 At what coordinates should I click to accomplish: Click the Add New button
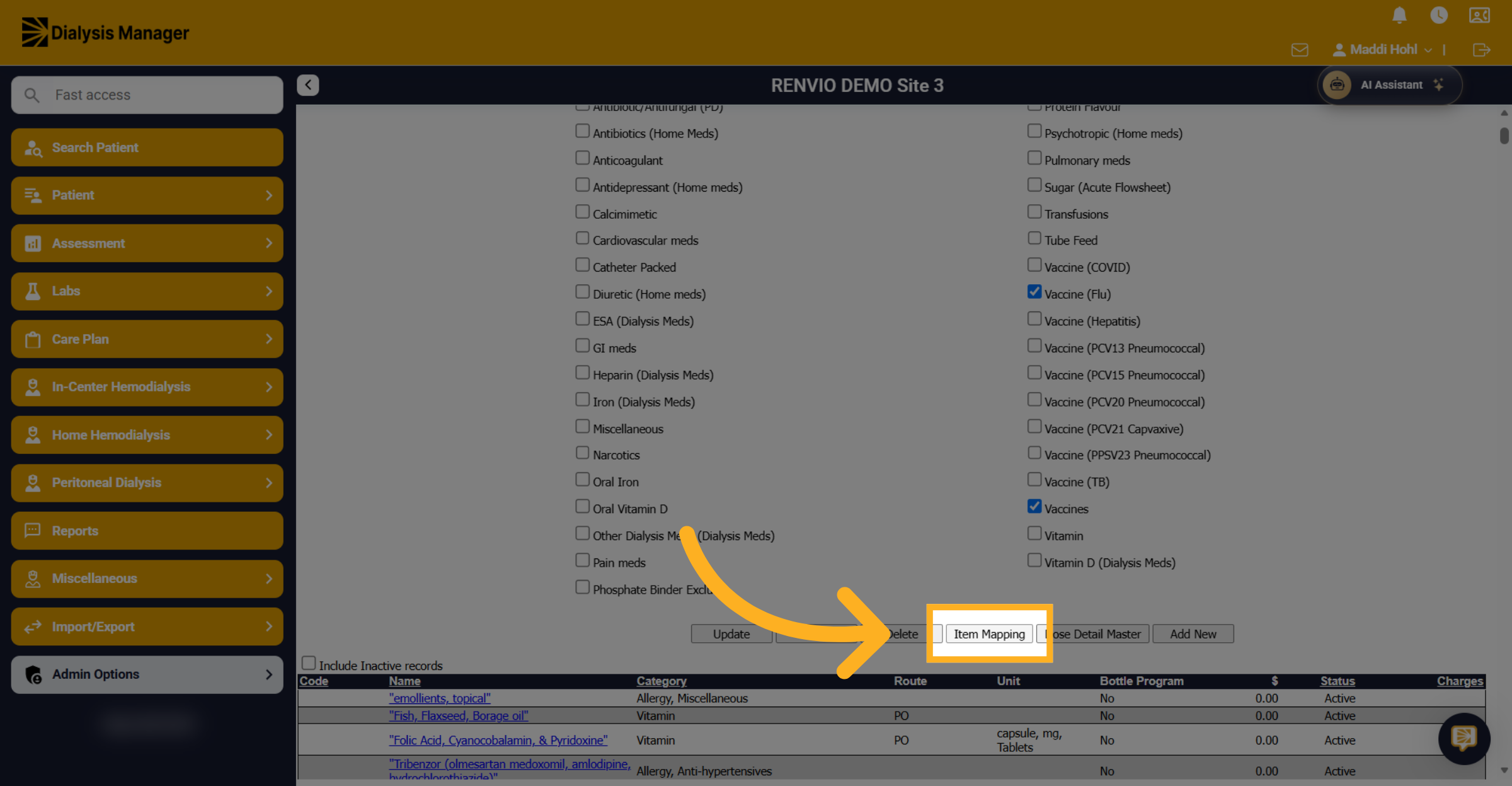click(x=1193, y=634)
